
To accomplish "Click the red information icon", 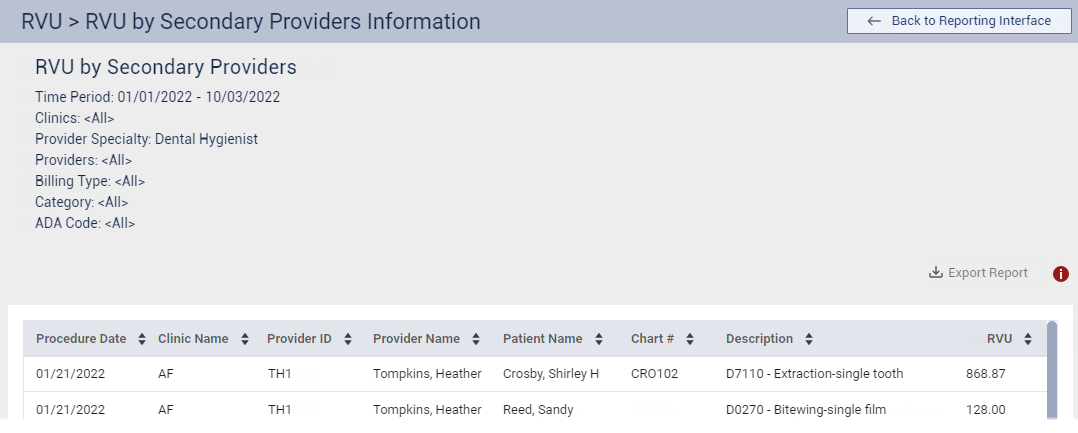I will (1061, 274).
